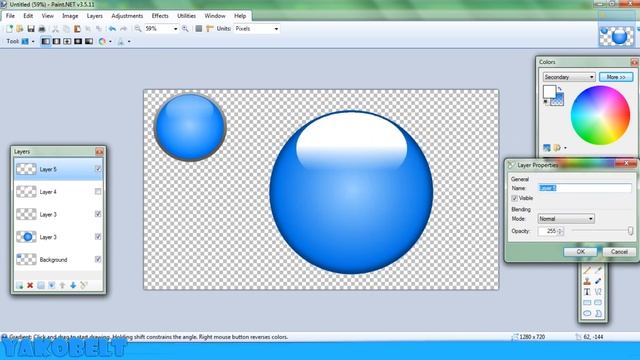Open the Layers menu
The height and width of the screenshot is (360, 640).
[x=95, y=16]
